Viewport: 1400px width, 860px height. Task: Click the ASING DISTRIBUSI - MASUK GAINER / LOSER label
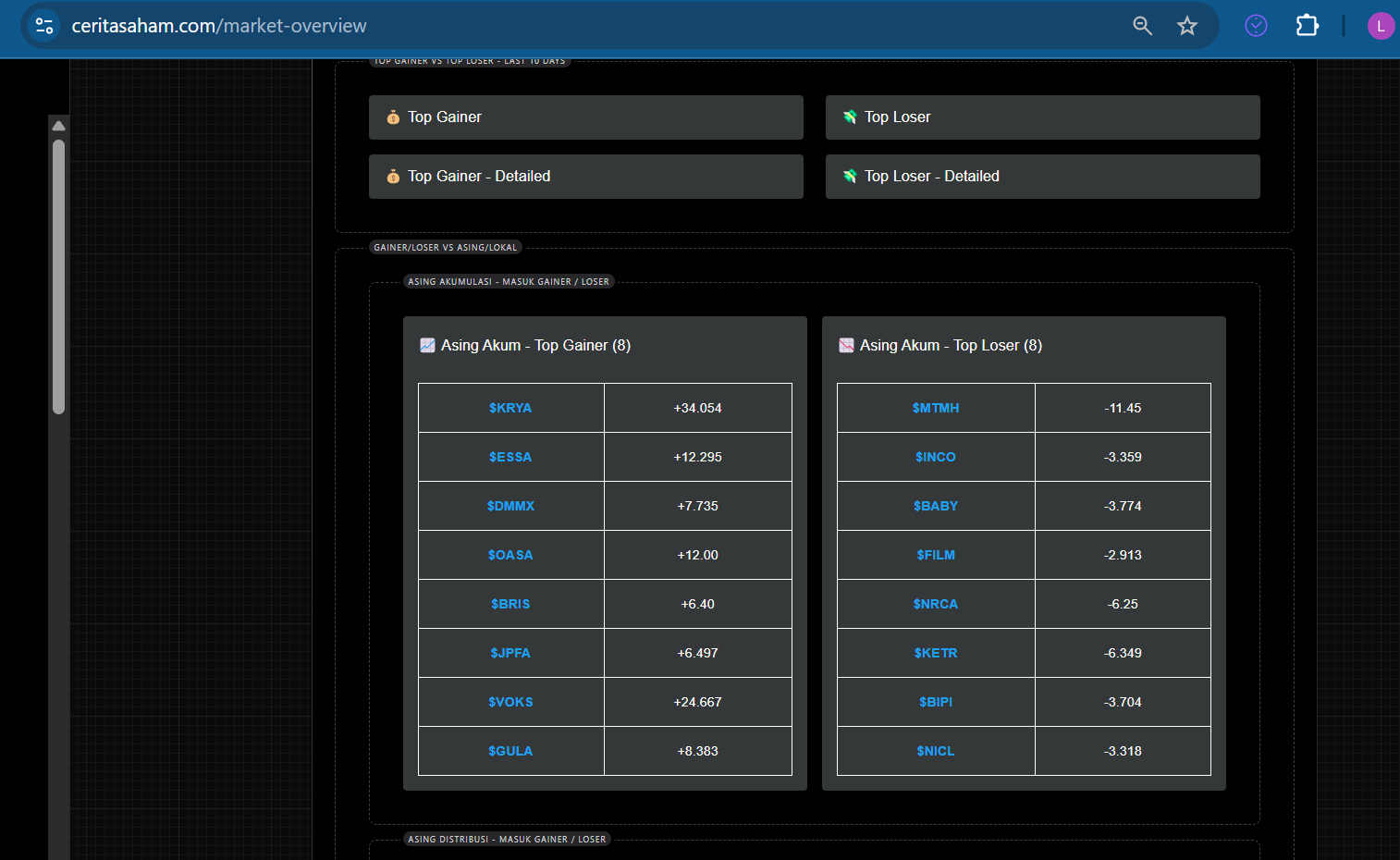click(507, 840)
